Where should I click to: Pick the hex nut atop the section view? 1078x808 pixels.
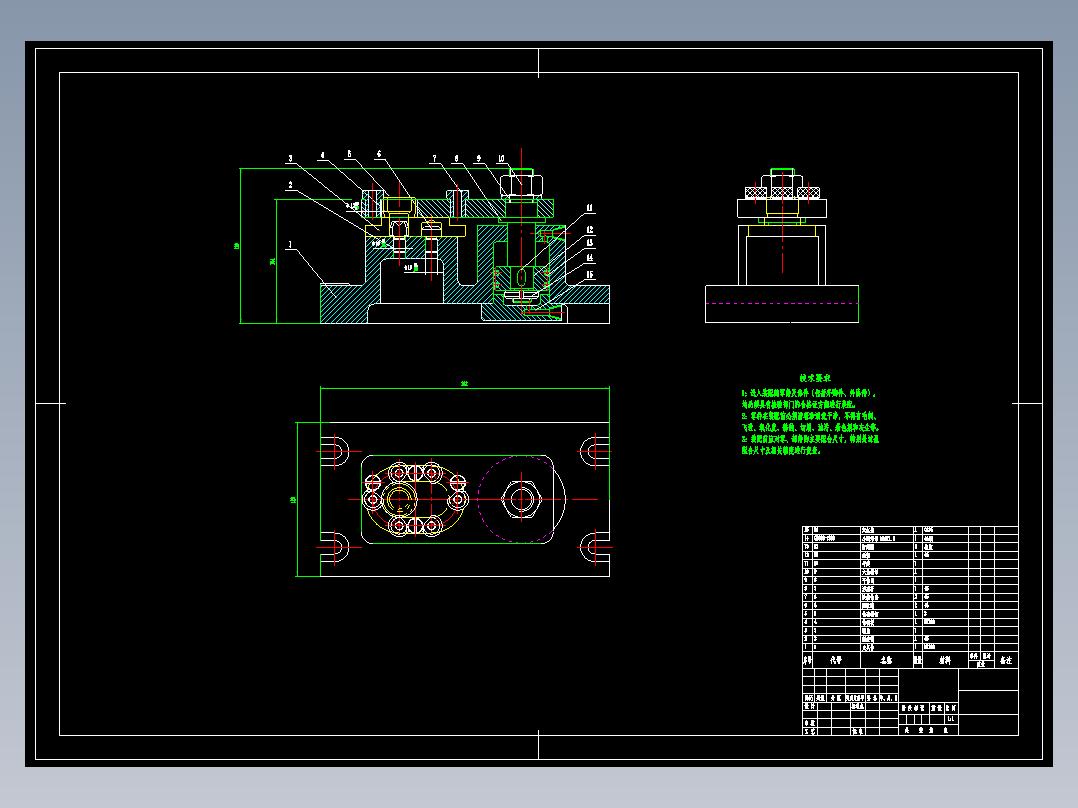[x=521, y=186]
